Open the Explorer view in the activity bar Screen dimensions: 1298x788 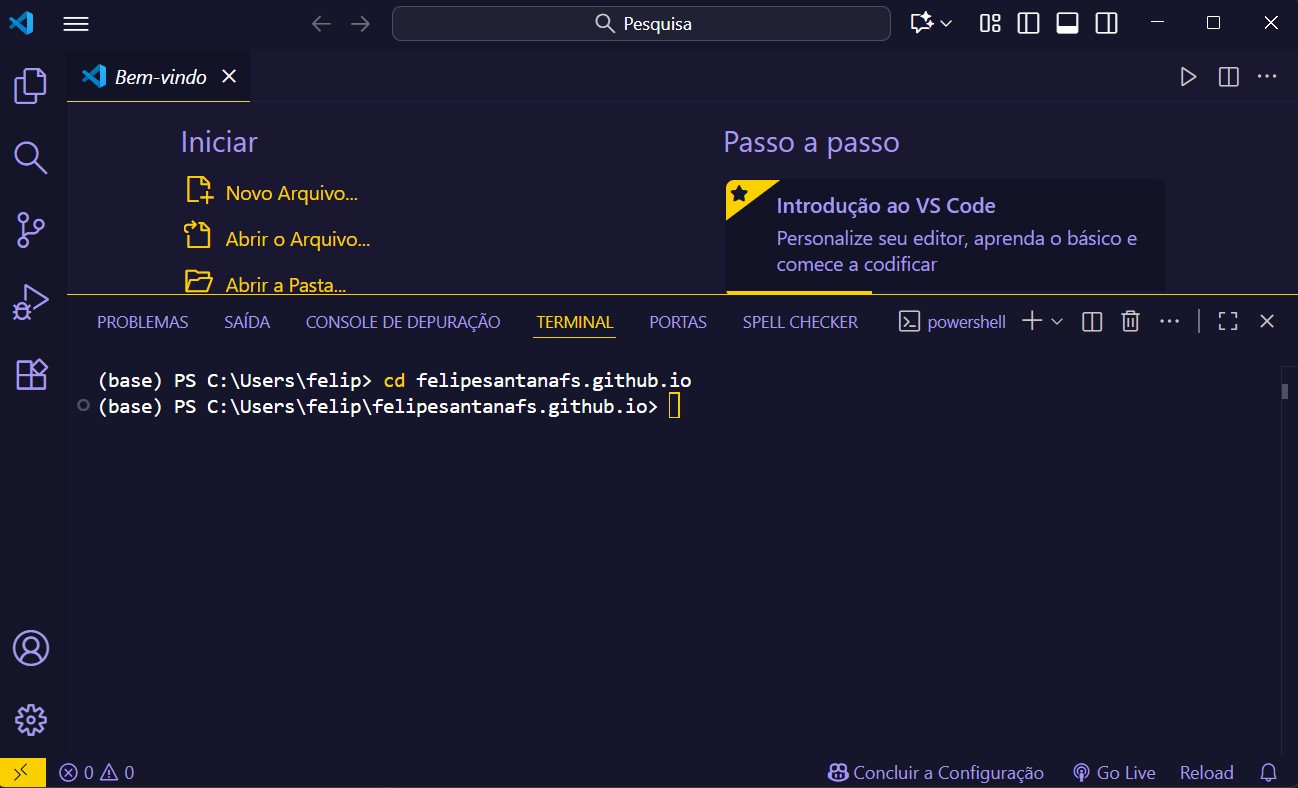(x=29, y=86)
